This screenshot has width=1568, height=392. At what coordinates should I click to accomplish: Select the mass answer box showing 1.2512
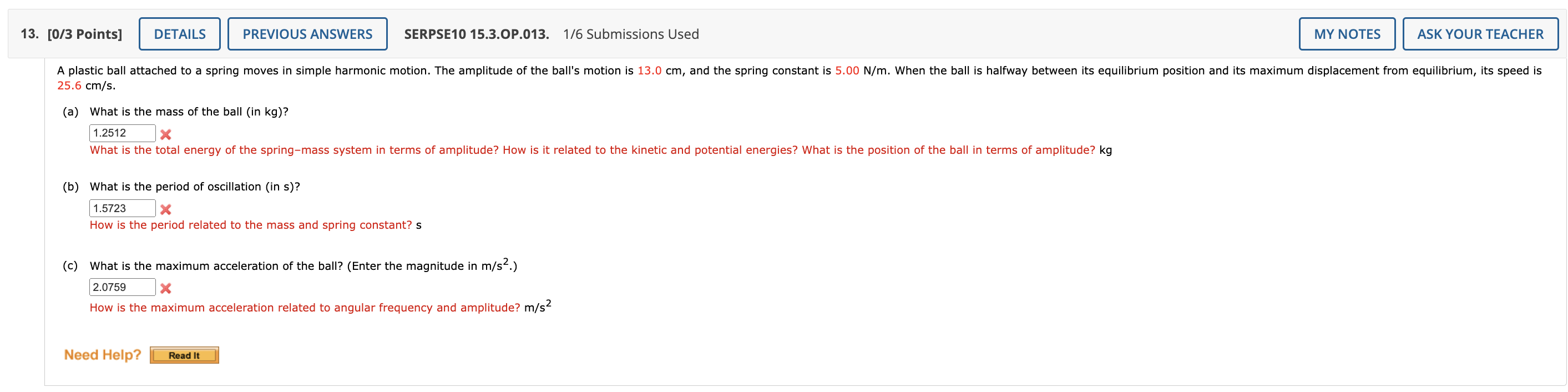tap(123, 132)
